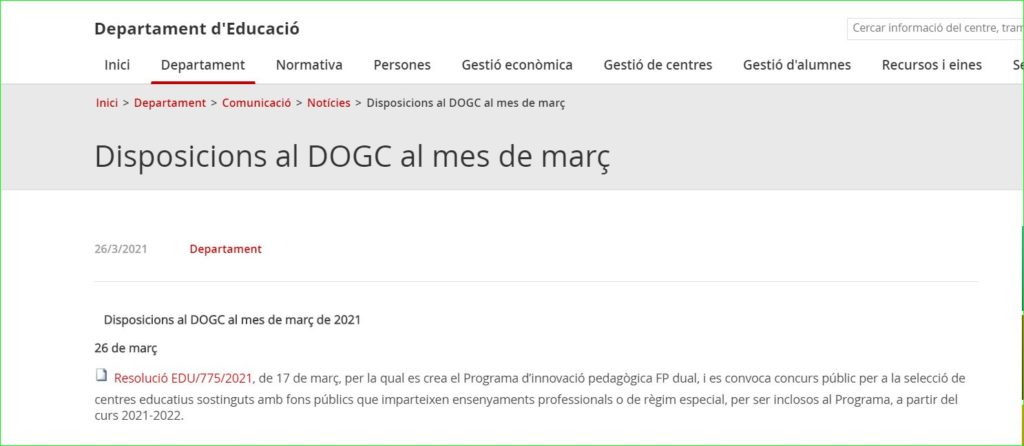The width and height of the screenshot is (1024, 446).
Task: Click the 26/3/2021 publication date
Action: tap(121, 249)
